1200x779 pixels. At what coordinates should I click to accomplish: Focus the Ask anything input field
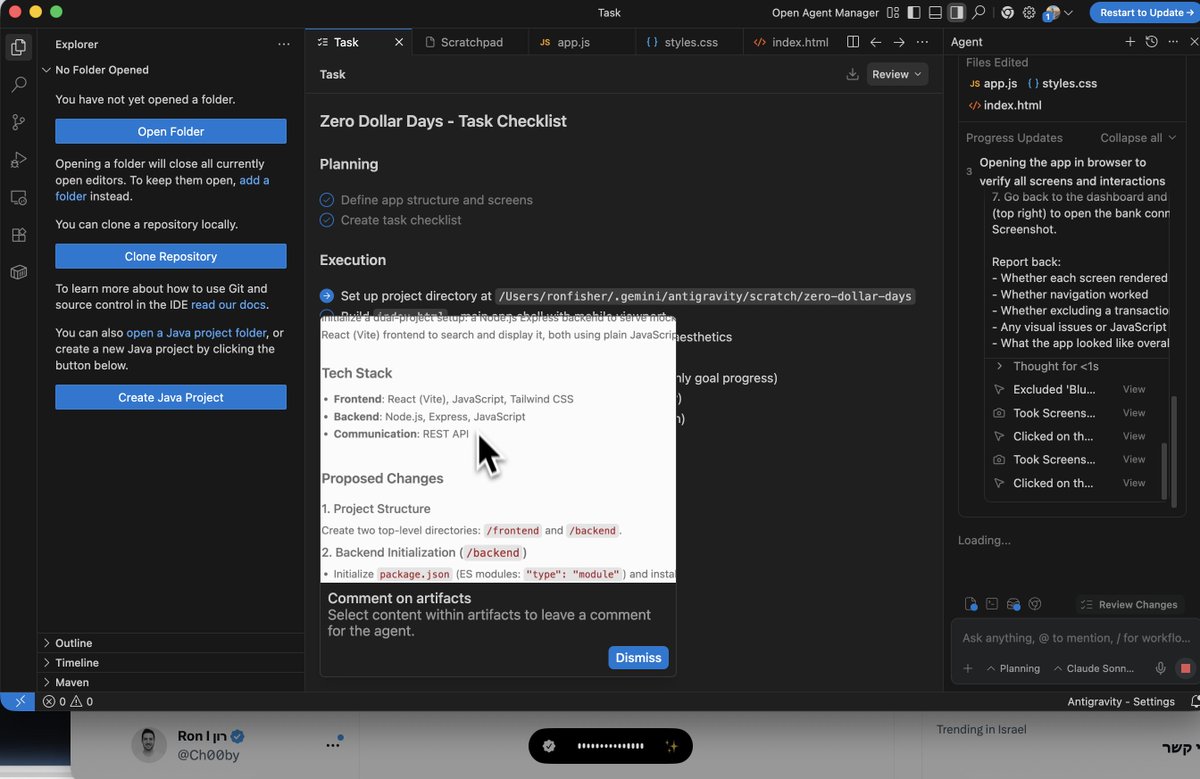1075,638
